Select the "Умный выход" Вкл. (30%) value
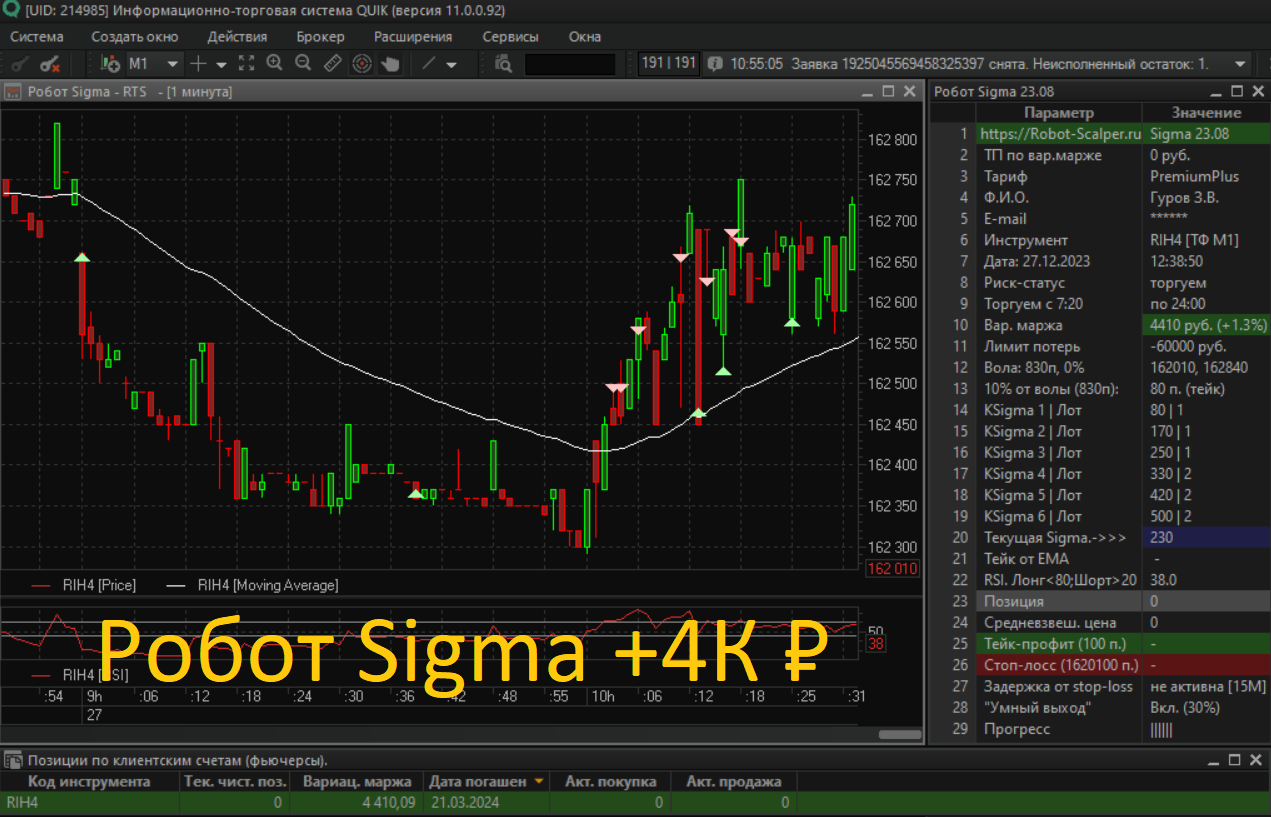 pyautogui.click(x=1206, y=708)
